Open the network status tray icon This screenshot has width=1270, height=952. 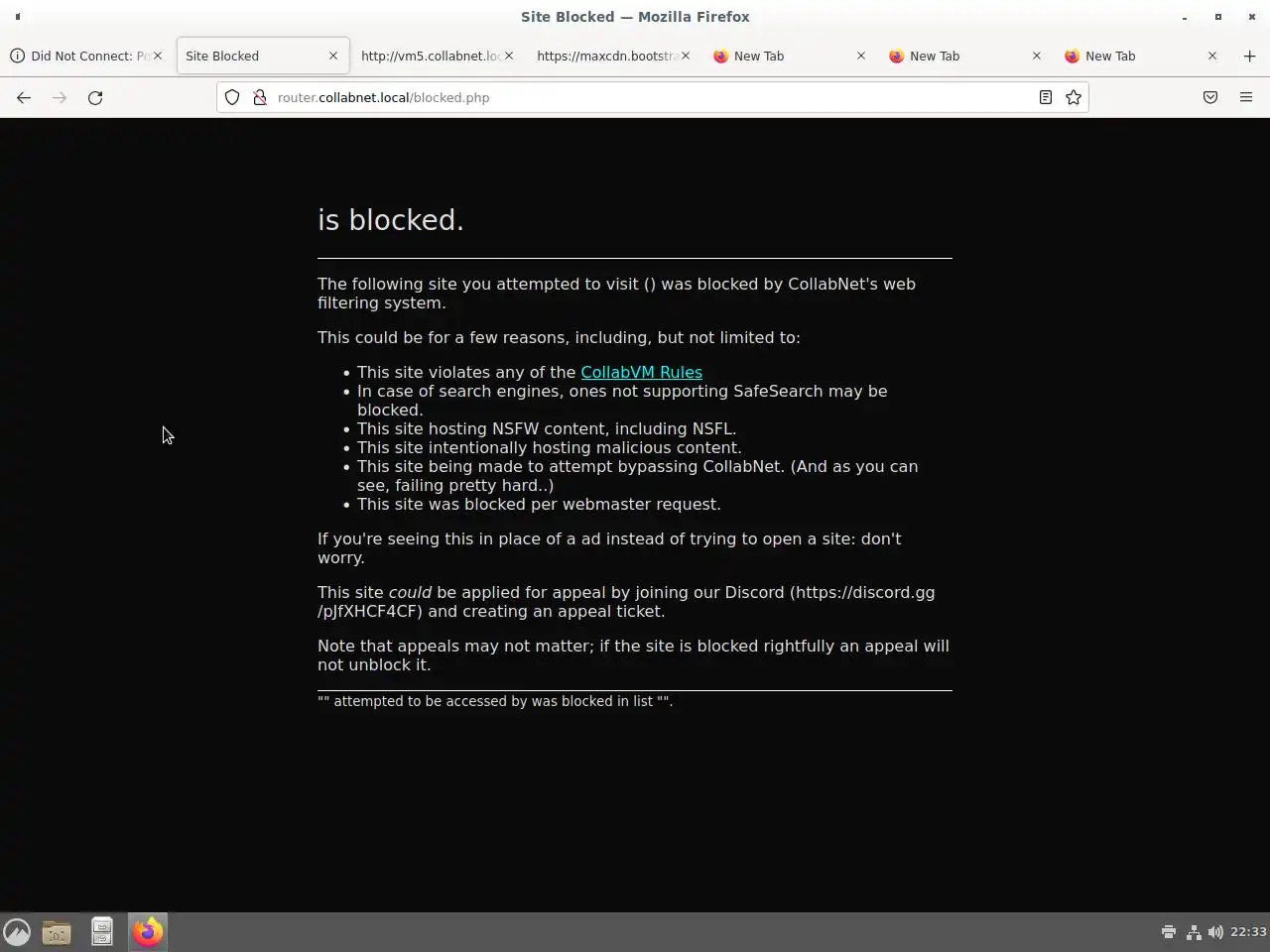tap(1194, 932)
